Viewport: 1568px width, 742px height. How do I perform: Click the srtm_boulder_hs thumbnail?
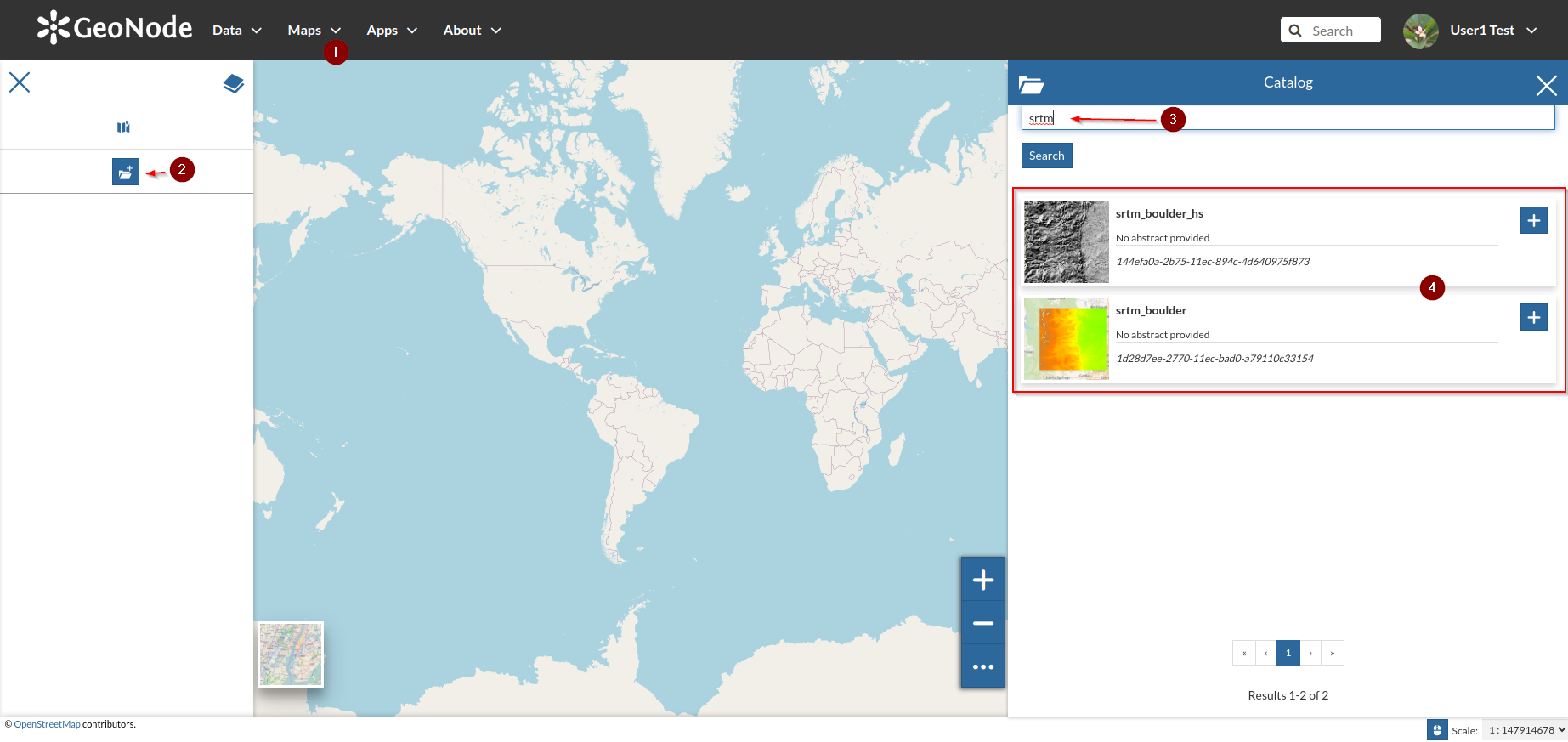click(1067, 242)
